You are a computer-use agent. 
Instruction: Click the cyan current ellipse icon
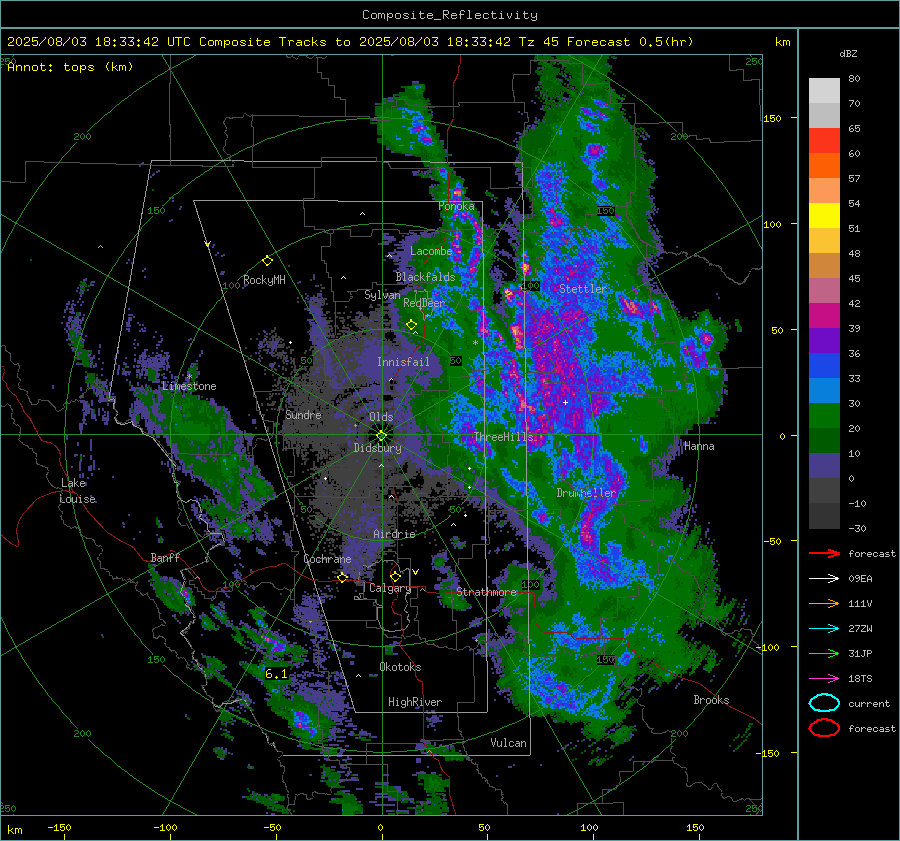(824, 703)
